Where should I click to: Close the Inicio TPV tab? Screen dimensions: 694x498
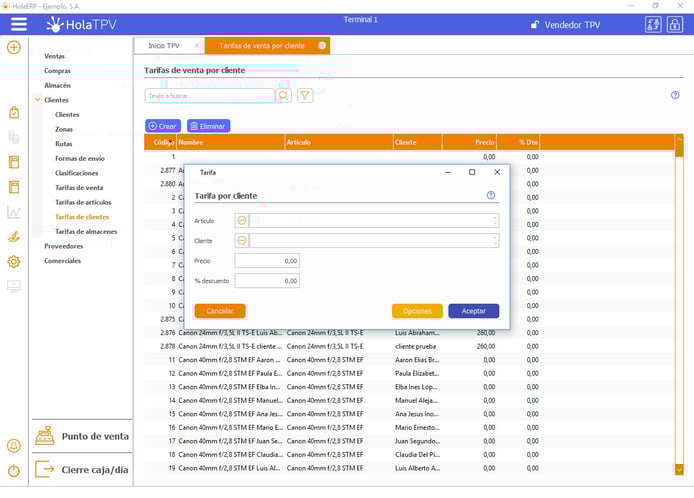[196, 46]
